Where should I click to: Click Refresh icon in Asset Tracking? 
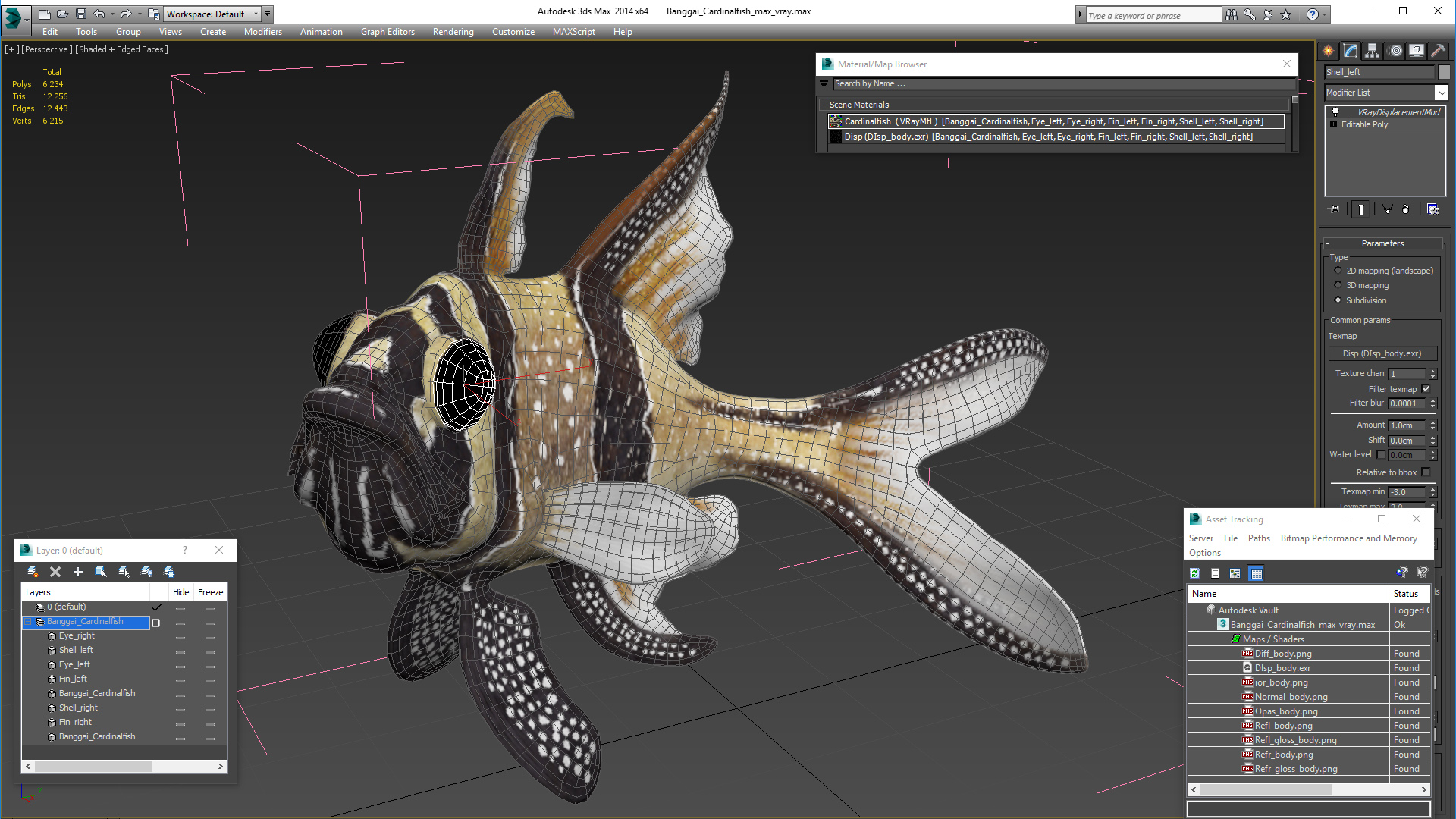1195,573
